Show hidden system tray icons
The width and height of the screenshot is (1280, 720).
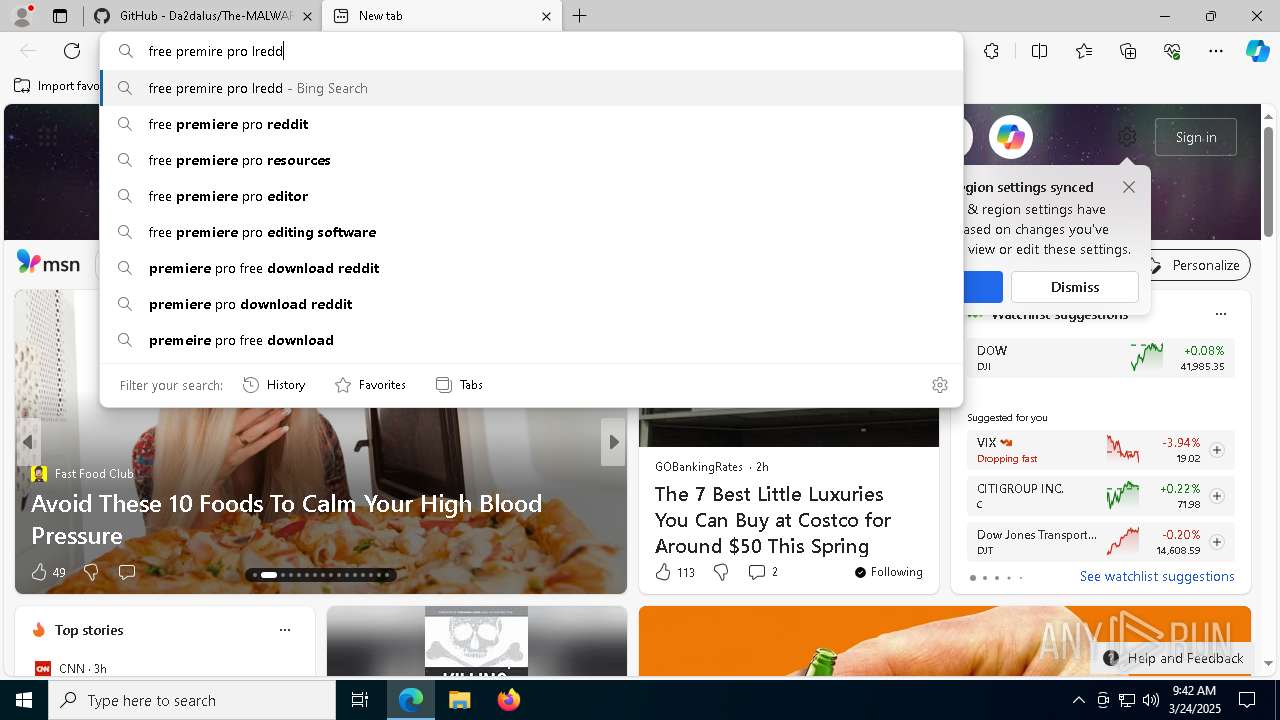click(1078, 700)
